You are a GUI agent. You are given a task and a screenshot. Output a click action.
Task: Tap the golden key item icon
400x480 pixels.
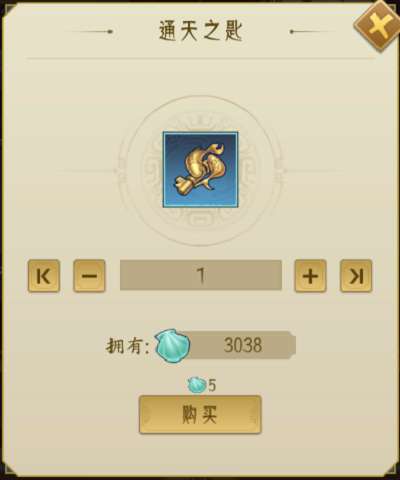[x=200, y=169]
